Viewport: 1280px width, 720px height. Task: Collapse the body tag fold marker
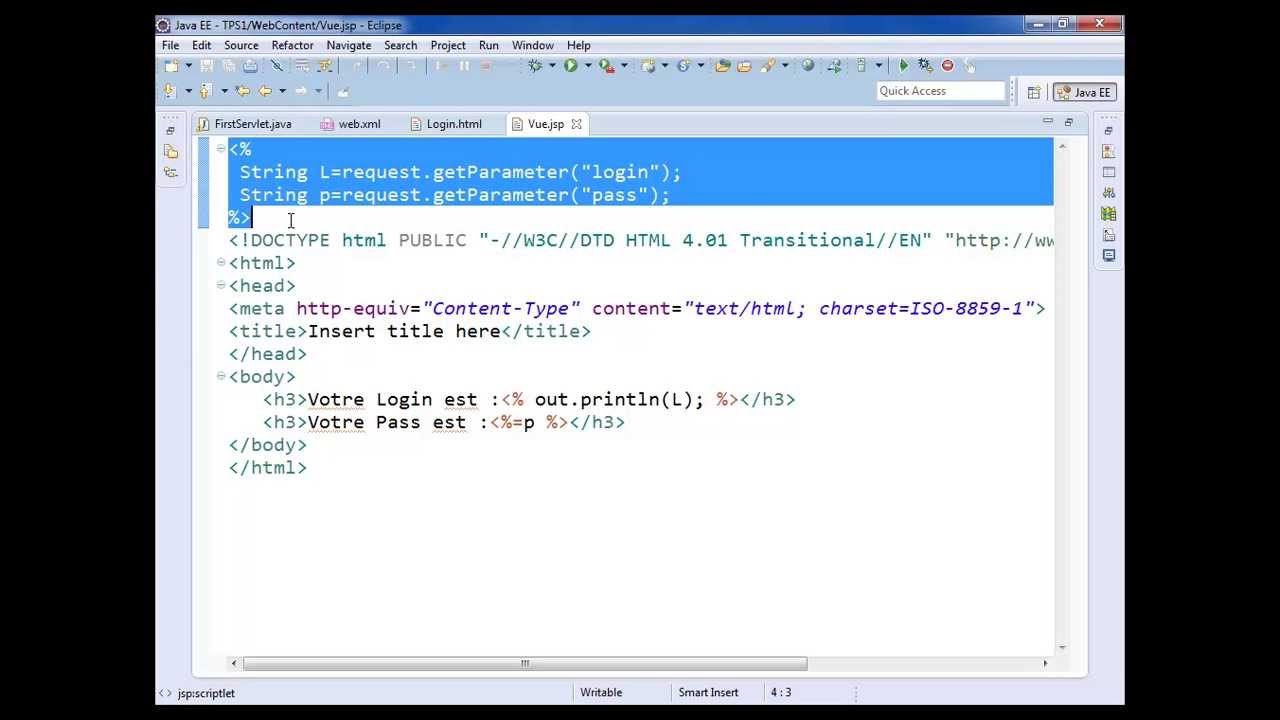coord(221,376)
